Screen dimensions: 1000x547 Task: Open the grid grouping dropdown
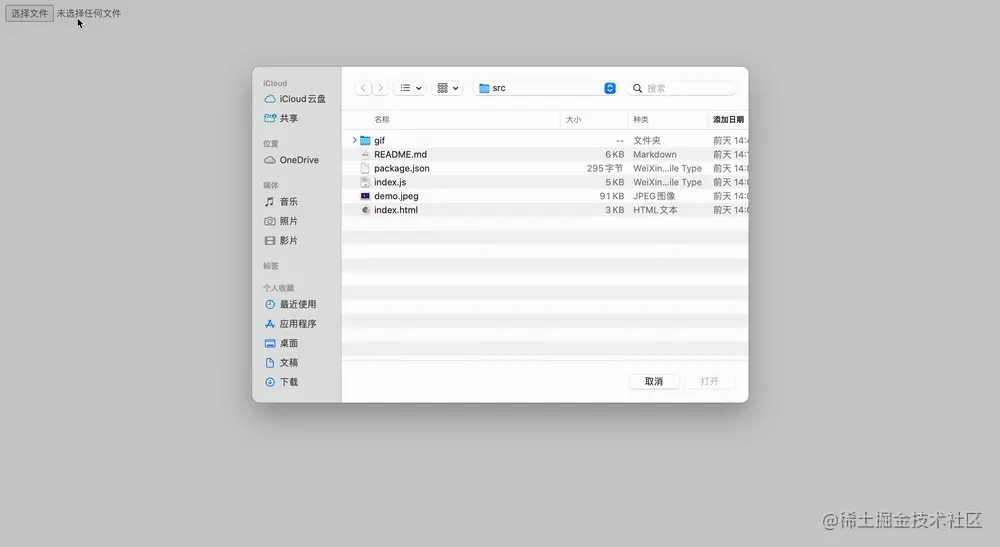(447, 88)
